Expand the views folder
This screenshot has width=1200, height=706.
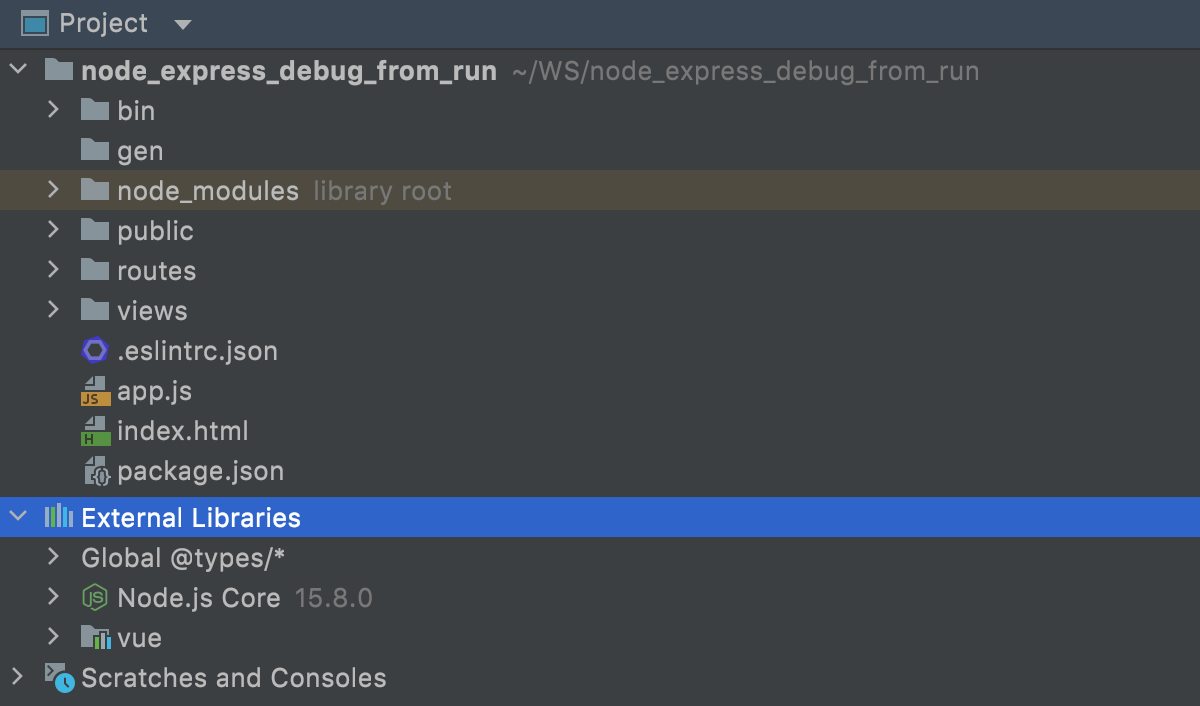pyautogui.click(x=52, y=310)
